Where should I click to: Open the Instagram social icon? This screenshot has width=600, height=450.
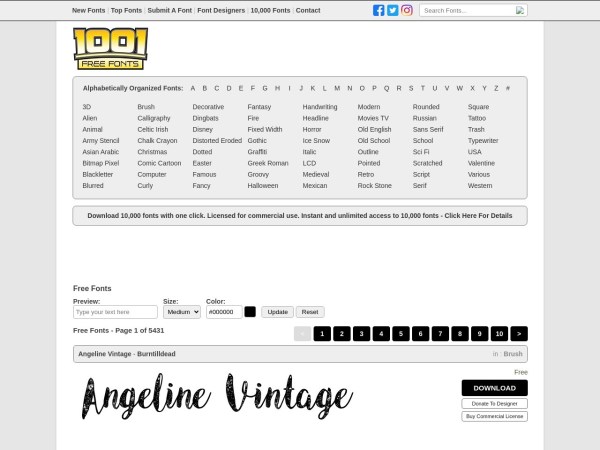tap(407, 10)
